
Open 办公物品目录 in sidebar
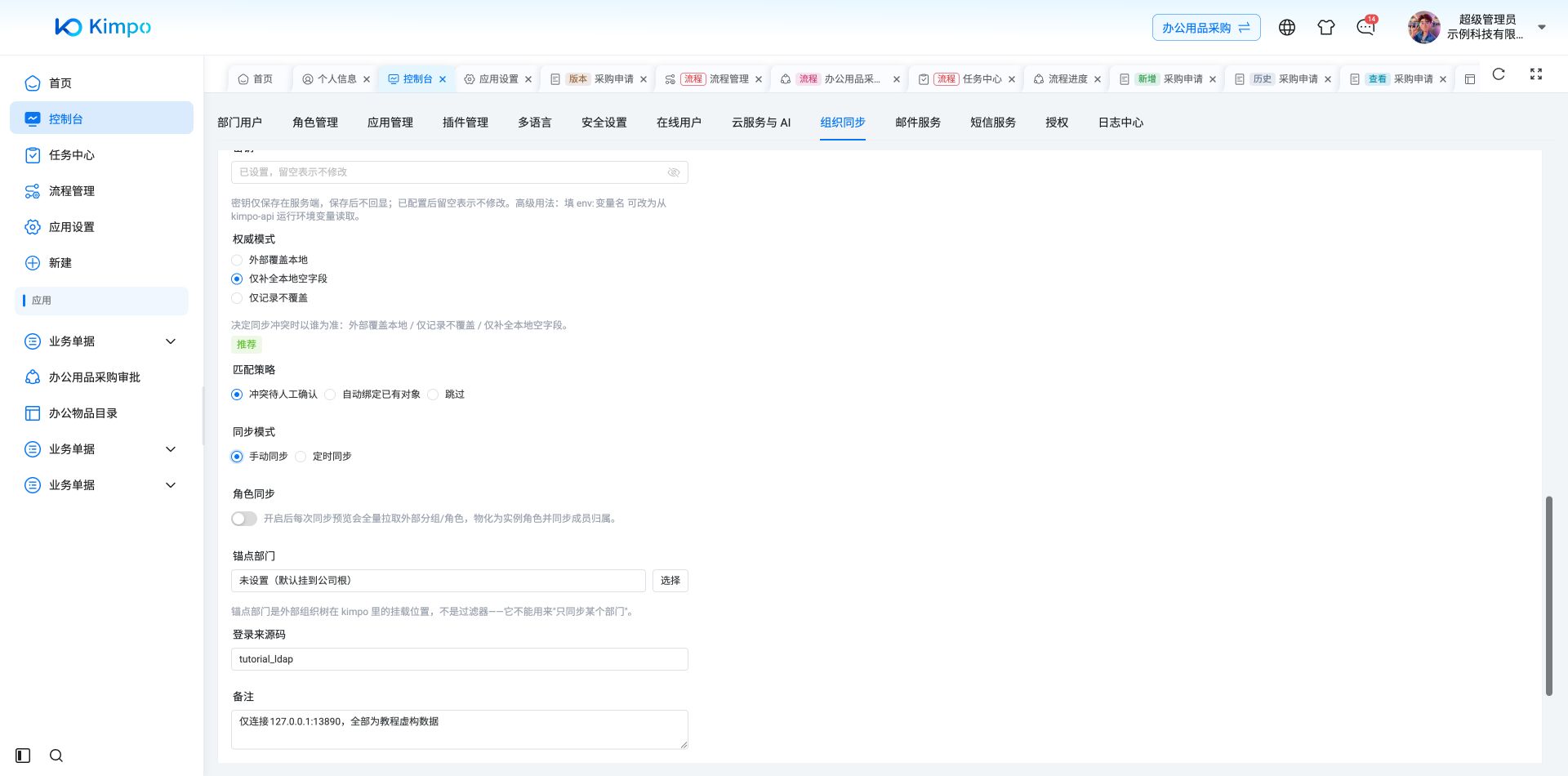point(101,413)
